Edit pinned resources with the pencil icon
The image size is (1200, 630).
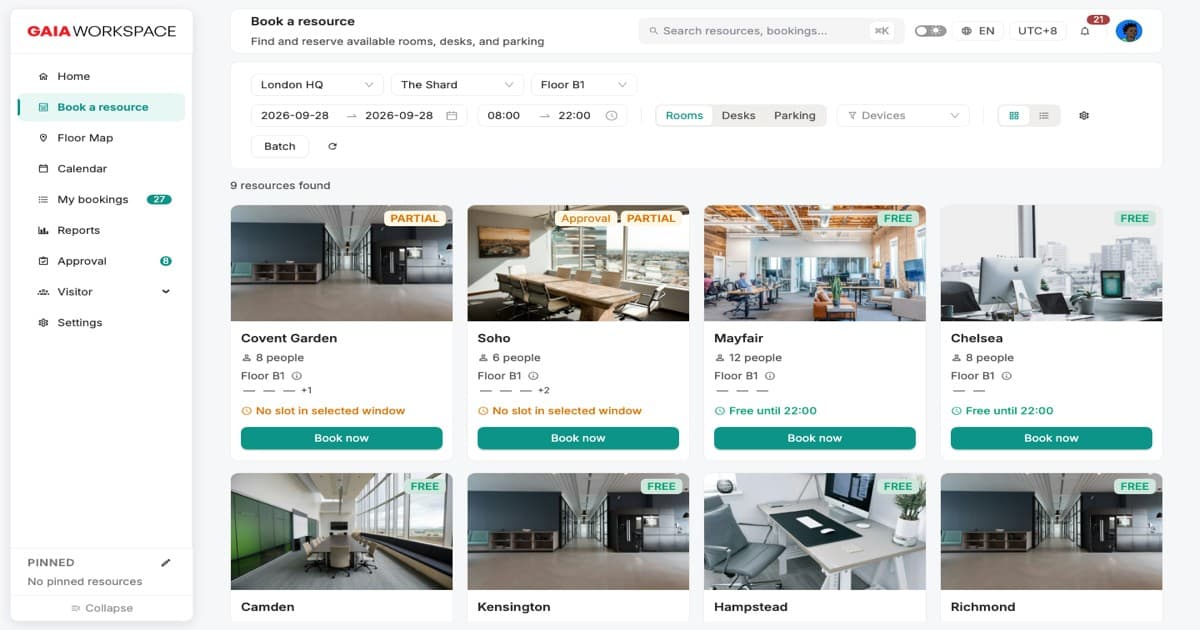pos(166,562)
